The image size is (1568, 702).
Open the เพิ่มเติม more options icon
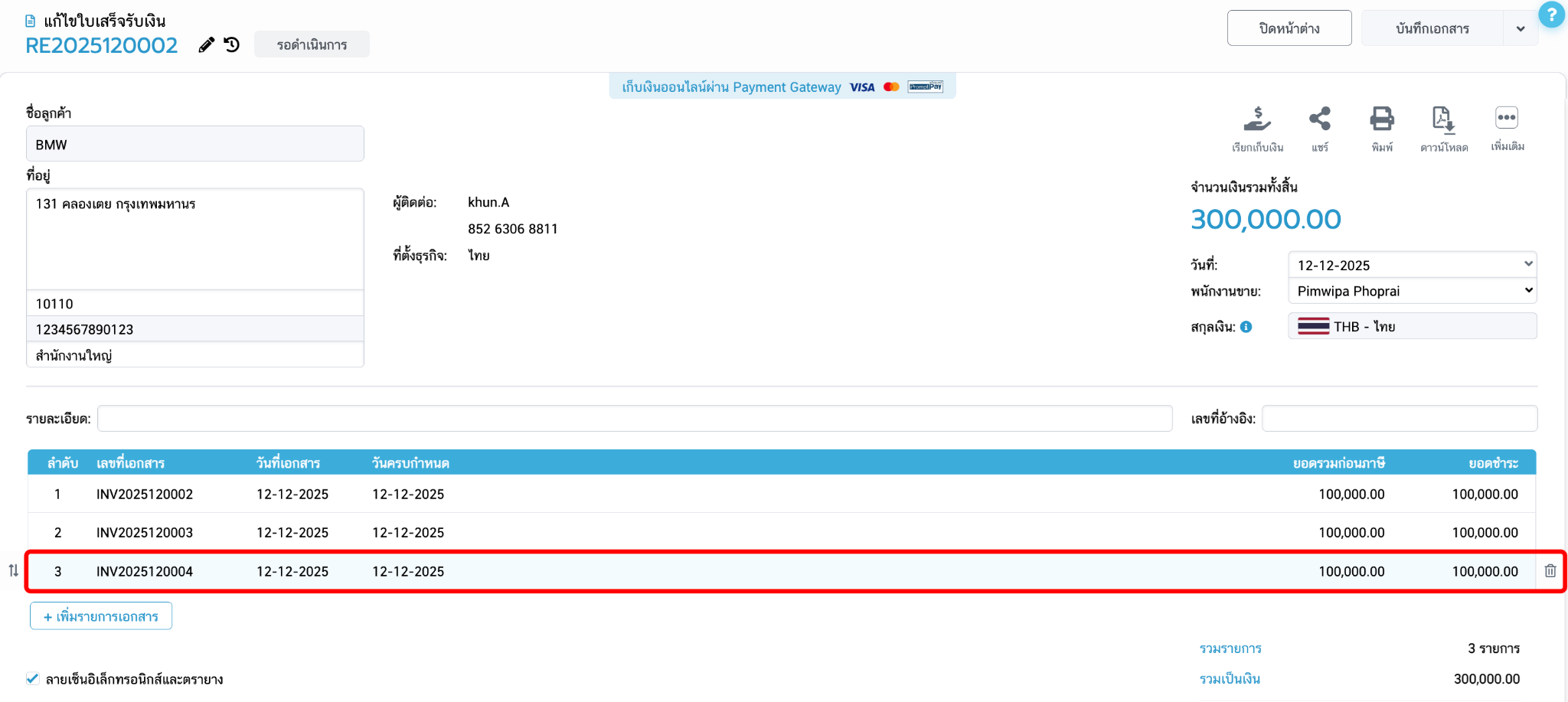[x=1507, y=118]
